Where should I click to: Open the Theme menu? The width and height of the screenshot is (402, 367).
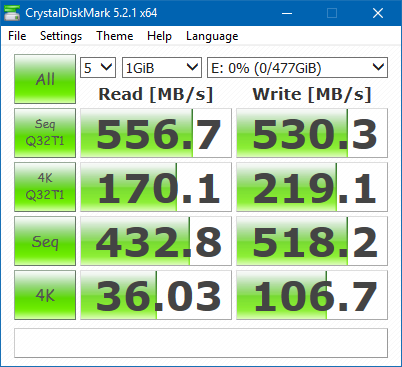pyautogui.click(x=115, y=36)
